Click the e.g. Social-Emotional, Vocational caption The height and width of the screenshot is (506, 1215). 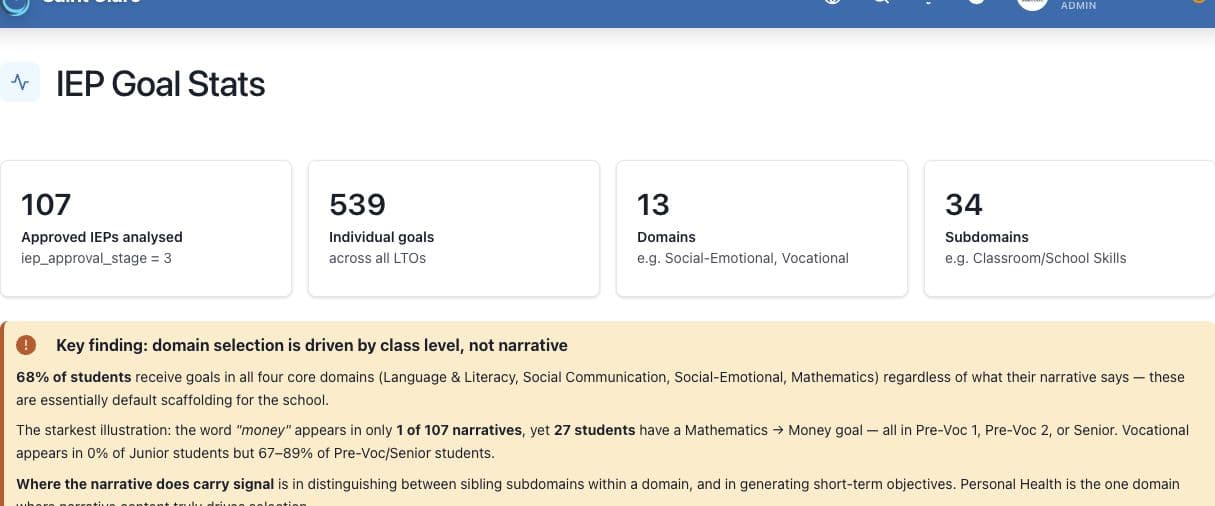coord(743,258)
